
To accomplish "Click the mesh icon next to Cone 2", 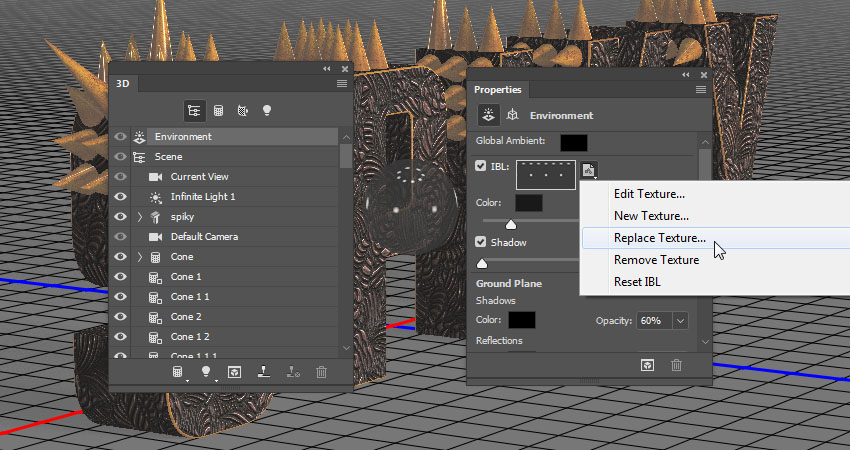I will (x=155, y=317).
